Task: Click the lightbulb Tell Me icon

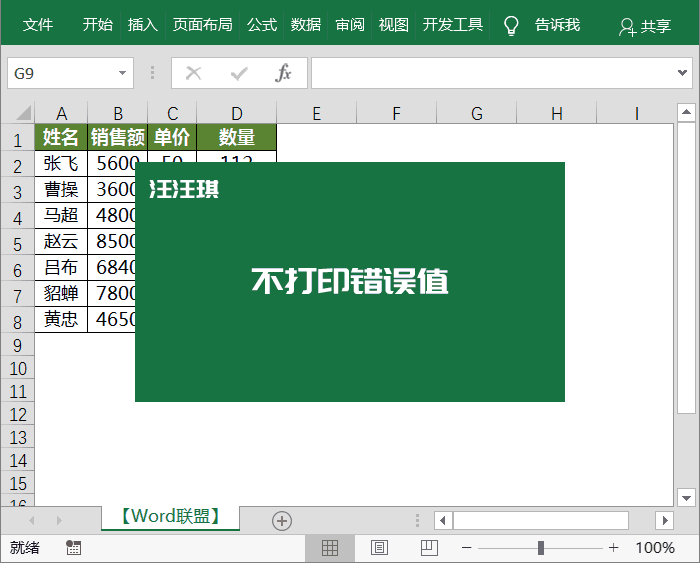Action: tap(511, 26)
